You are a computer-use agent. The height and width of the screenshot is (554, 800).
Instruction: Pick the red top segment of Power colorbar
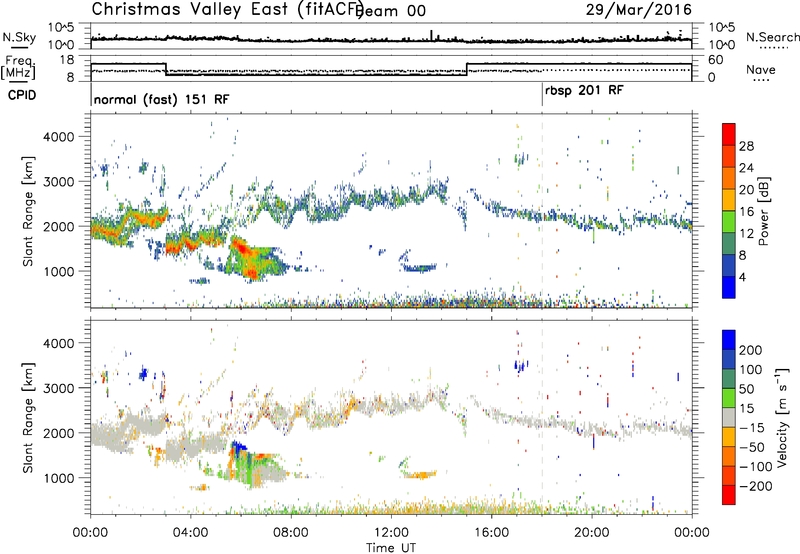(729, 132)
